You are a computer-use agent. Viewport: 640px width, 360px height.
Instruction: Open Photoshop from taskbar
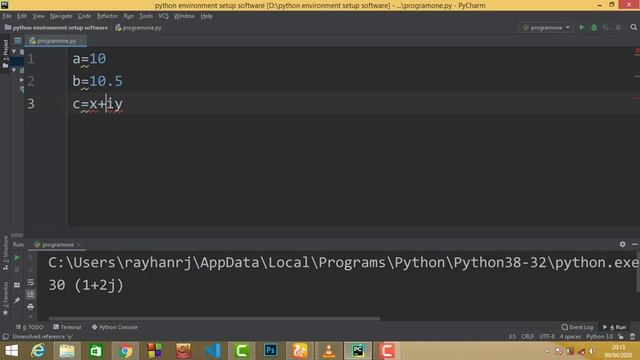pyautogui.click(x=270, y=351)
